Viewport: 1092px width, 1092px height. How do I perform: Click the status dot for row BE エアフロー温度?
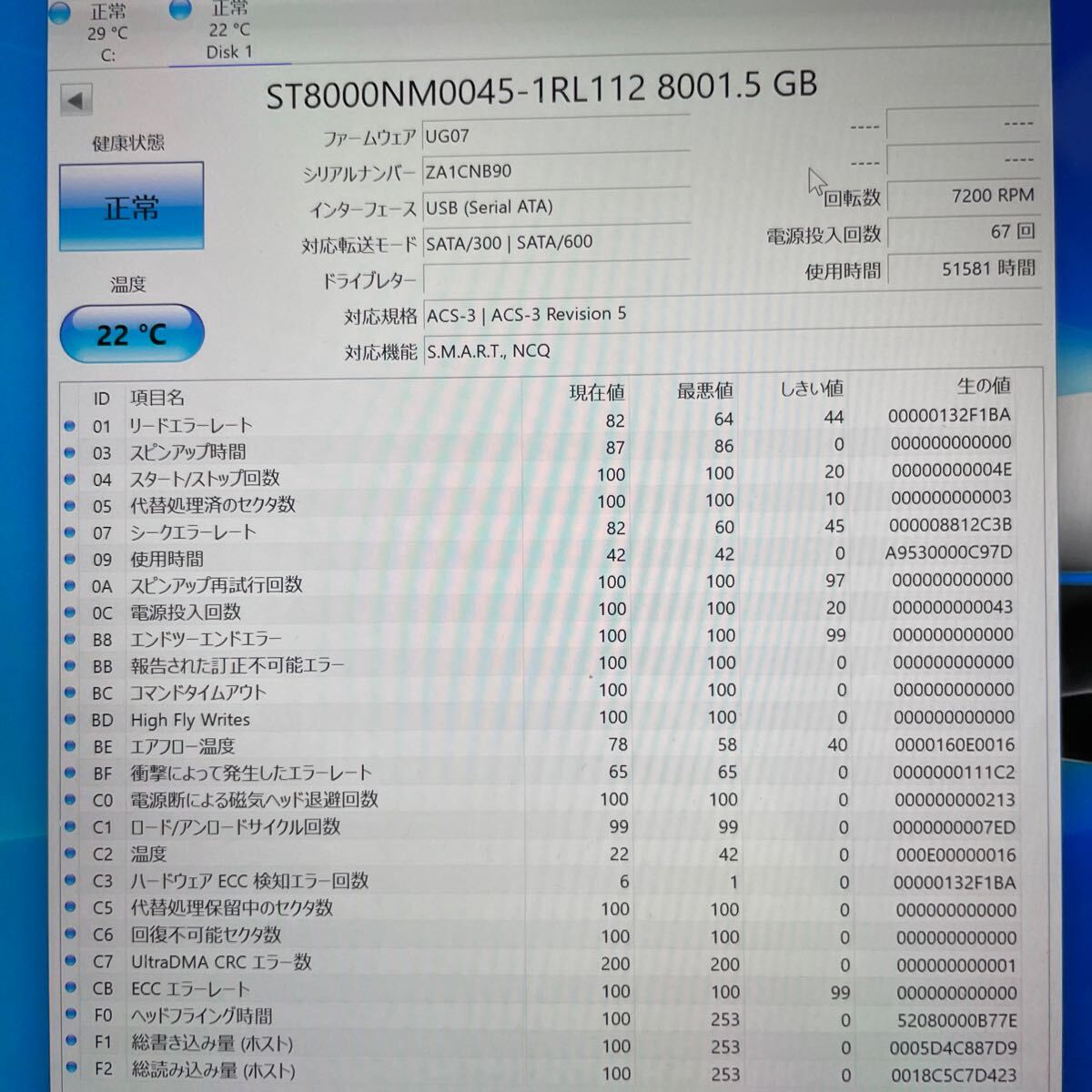pyautogui.click(x=70, y=746)
